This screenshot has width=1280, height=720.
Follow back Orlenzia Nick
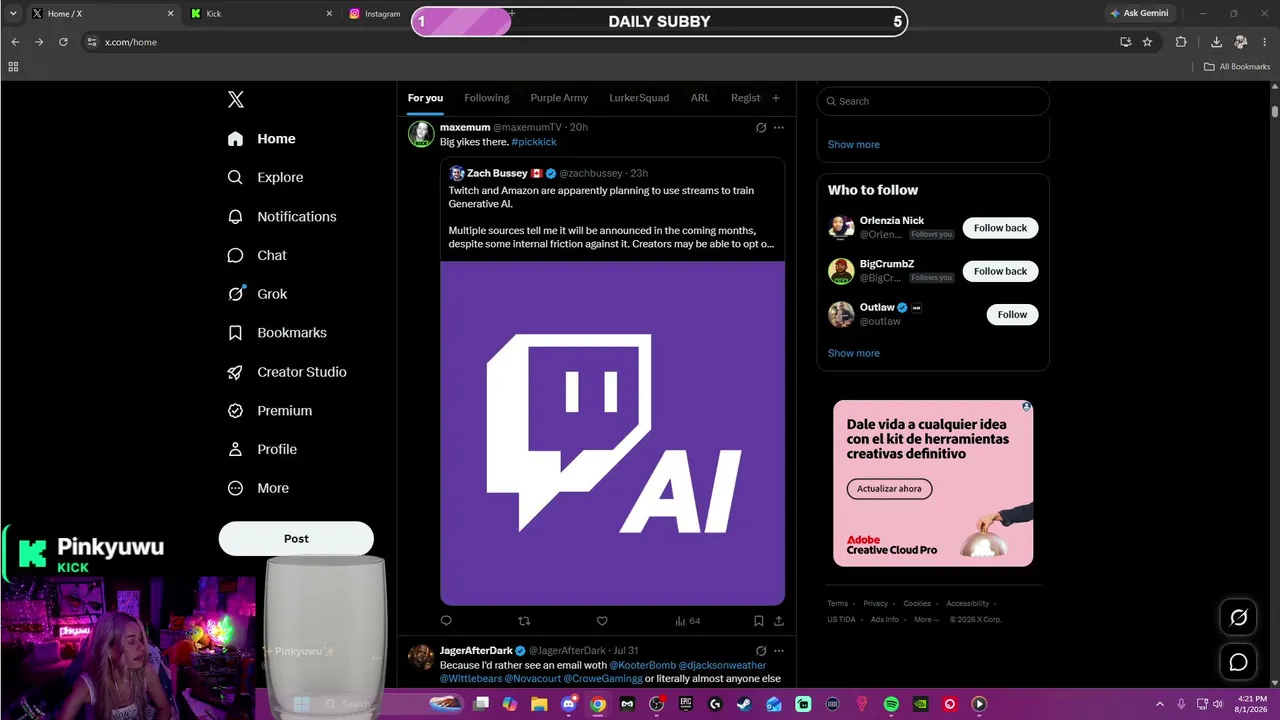pos(1000,228)
